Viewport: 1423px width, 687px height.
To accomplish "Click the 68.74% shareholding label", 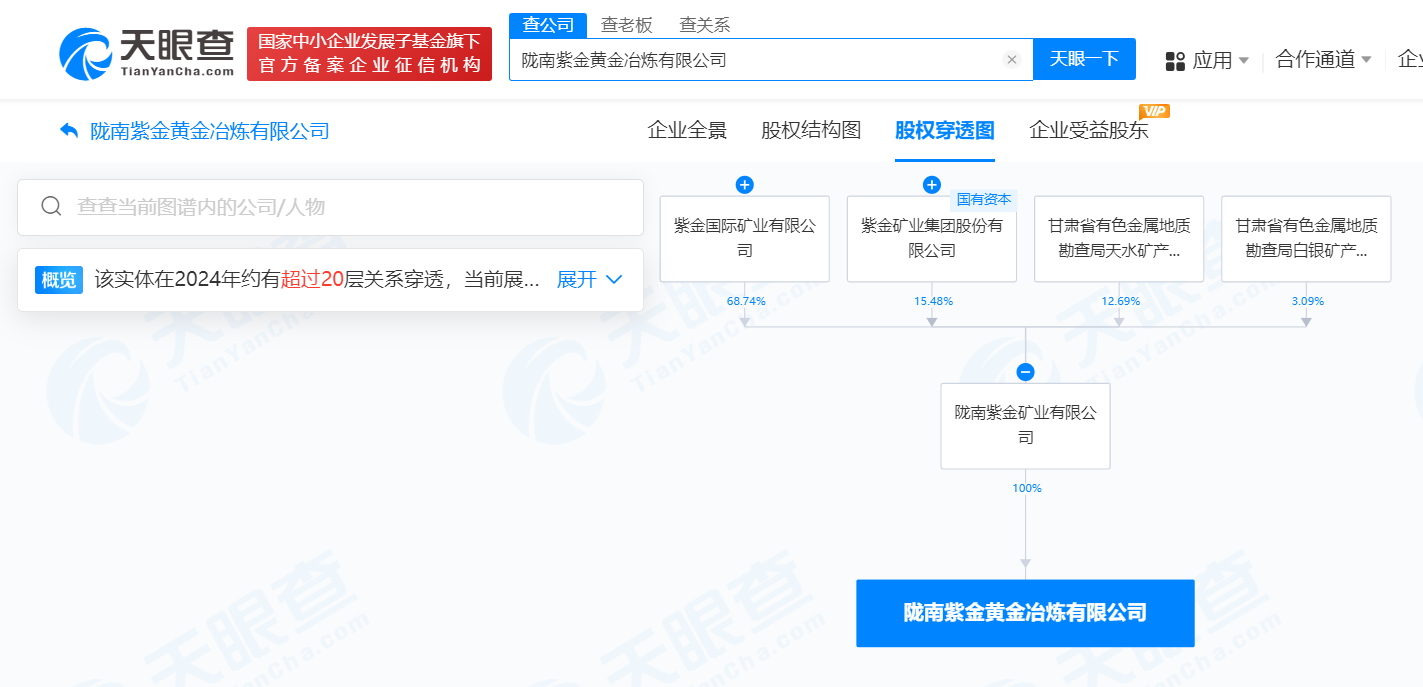I will coord(744,300).
